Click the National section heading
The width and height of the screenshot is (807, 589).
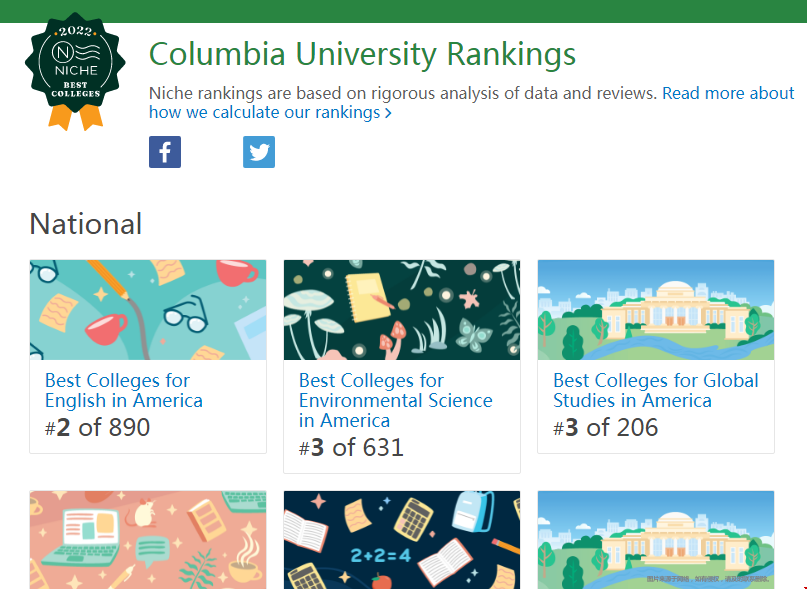[x=86, y=224]
